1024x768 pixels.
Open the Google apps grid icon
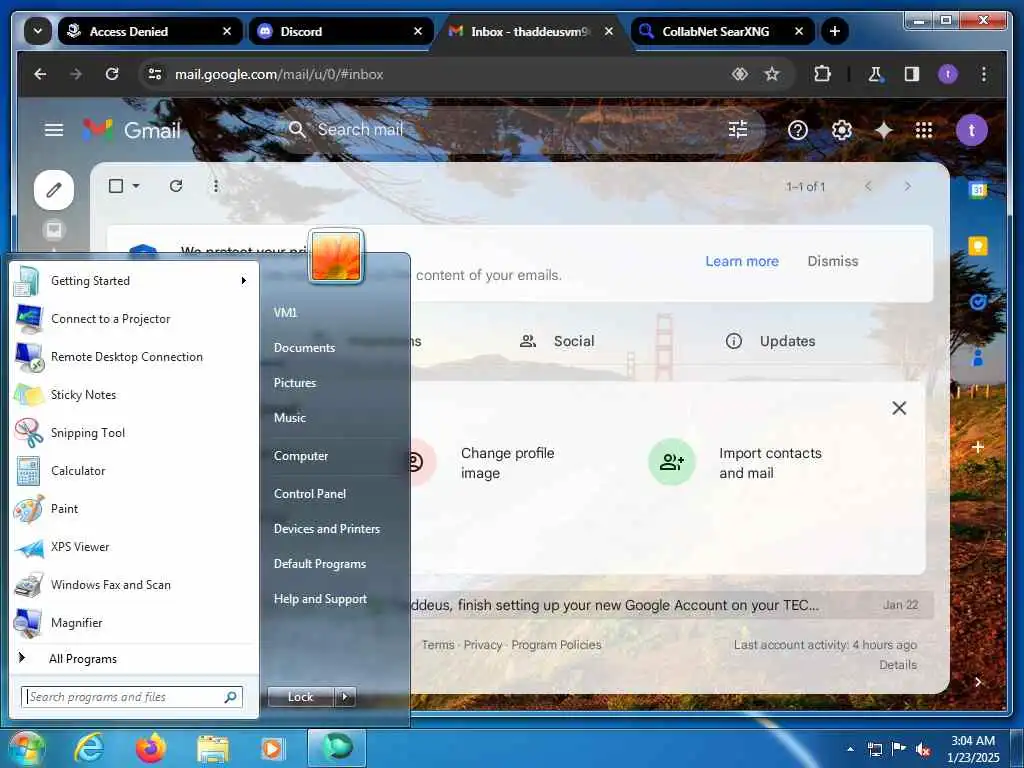[x=923, y=130]
